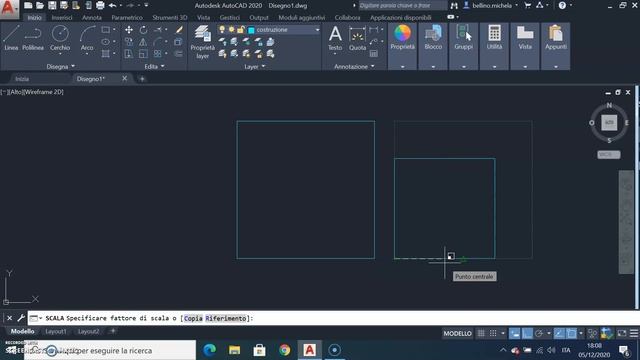Activate the Rotate tool
This screenshot has height=360, width=640.
[143, 30]
